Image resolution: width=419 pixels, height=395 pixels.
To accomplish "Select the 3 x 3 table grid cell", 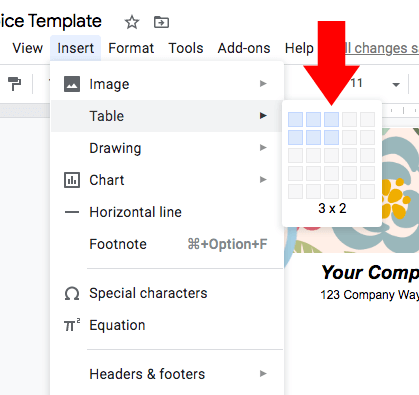I will [331, 155].
